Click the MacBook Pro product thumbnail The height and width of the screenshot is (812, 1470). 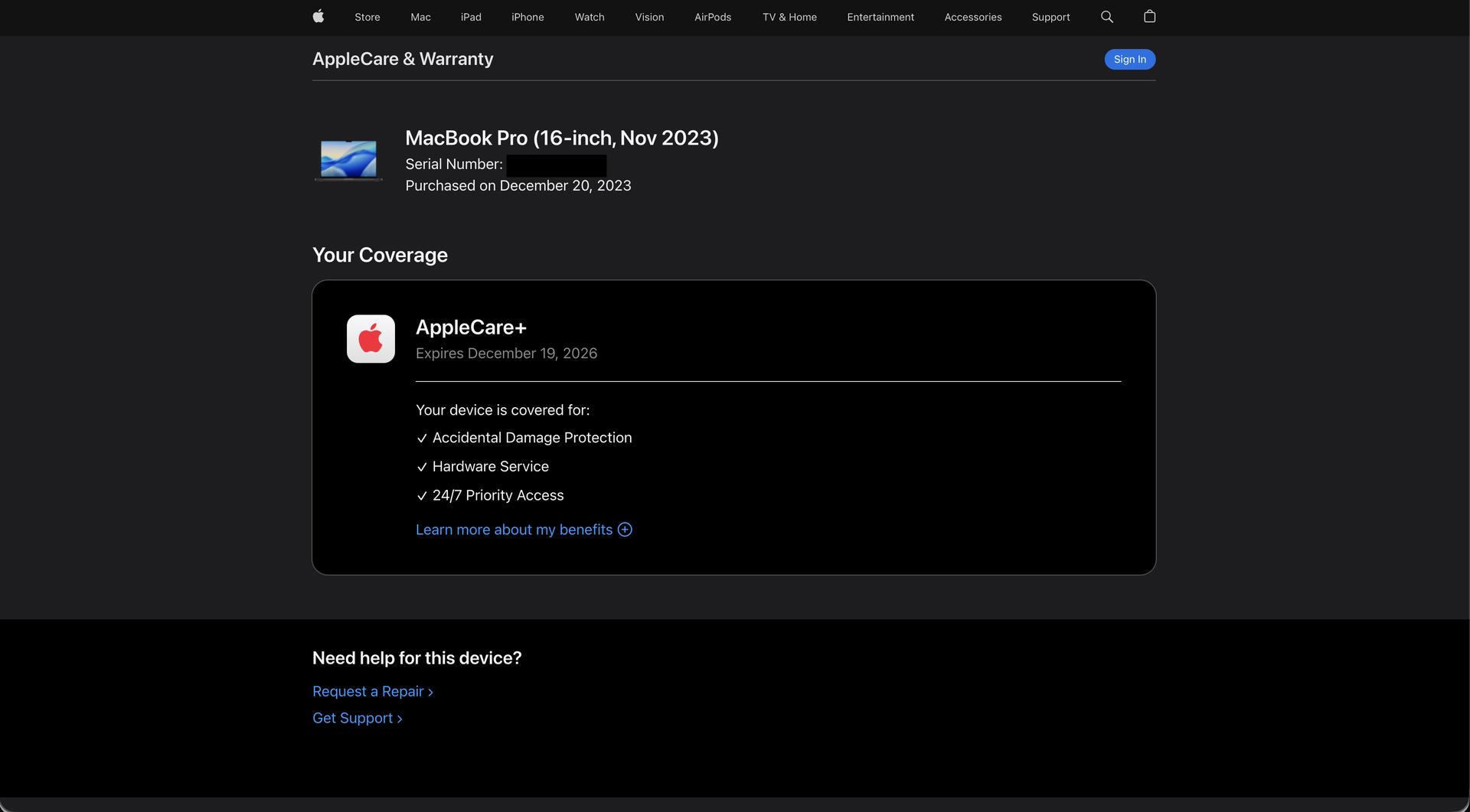pyautogui.click(x=348, y=161)
